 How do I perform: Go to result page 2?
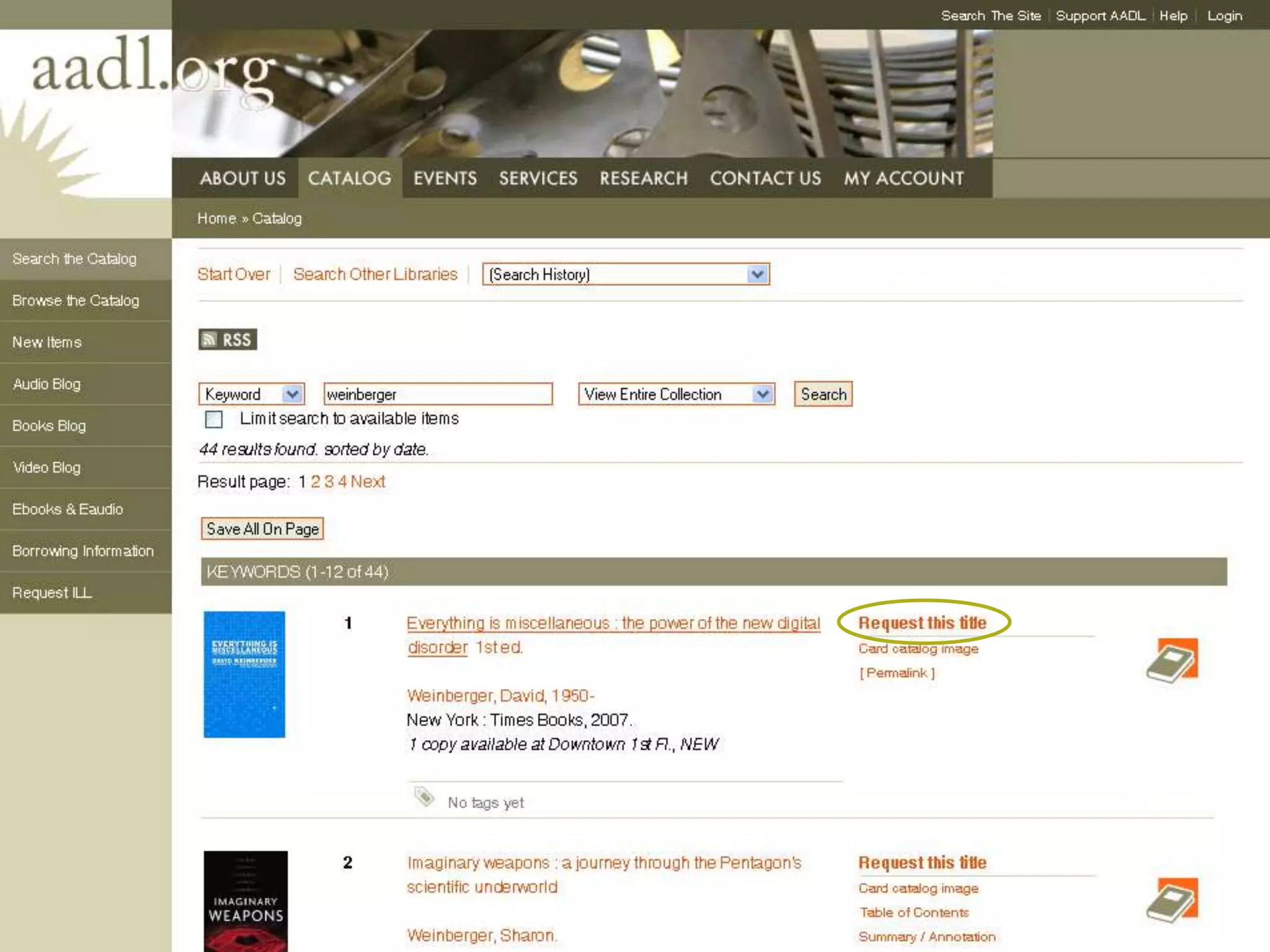[316, 482]
